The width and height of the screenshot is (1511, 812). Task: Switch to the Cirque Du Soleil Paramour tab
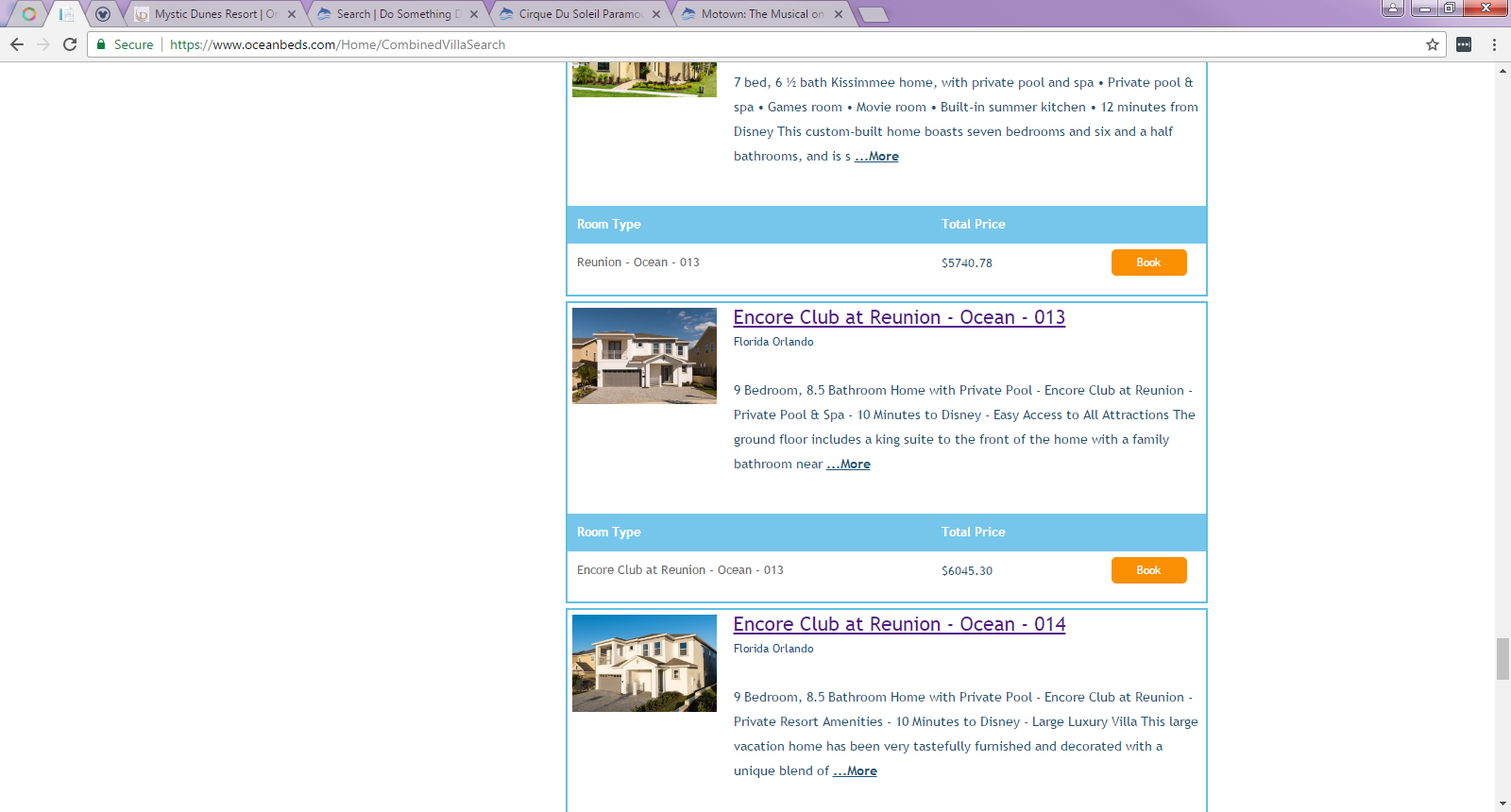click(x=581, y=14)
